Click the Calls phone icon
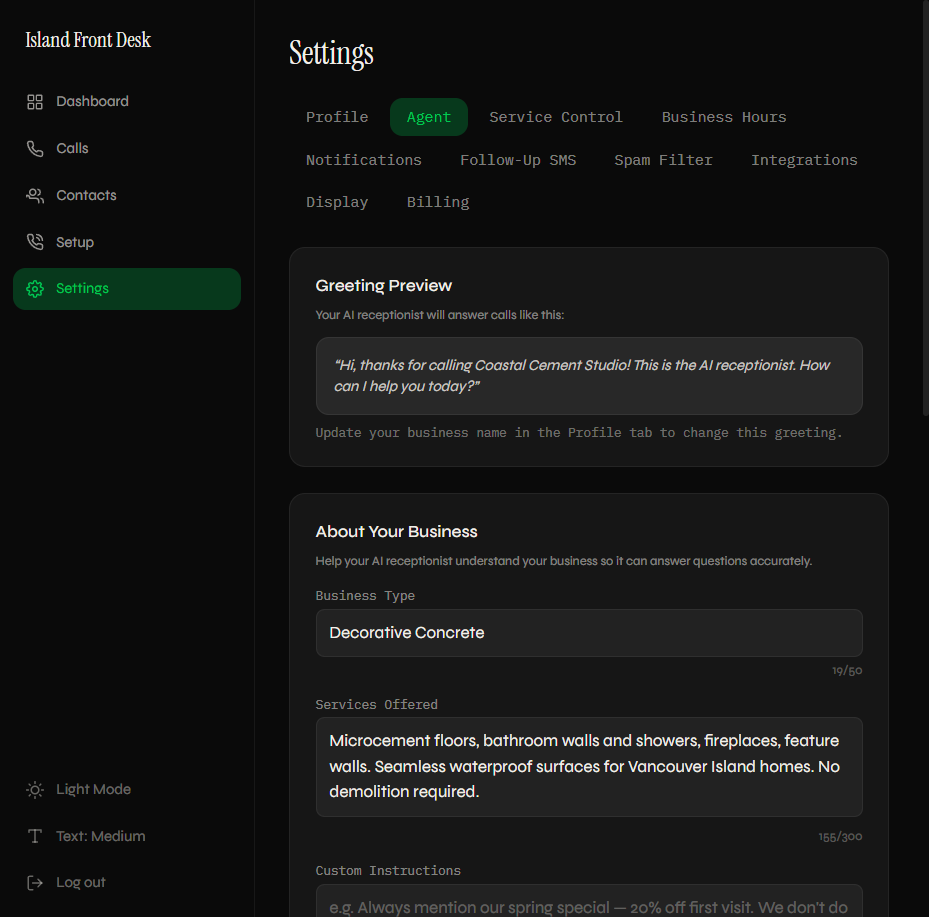 pyautogui.click(x=34, y=148)
